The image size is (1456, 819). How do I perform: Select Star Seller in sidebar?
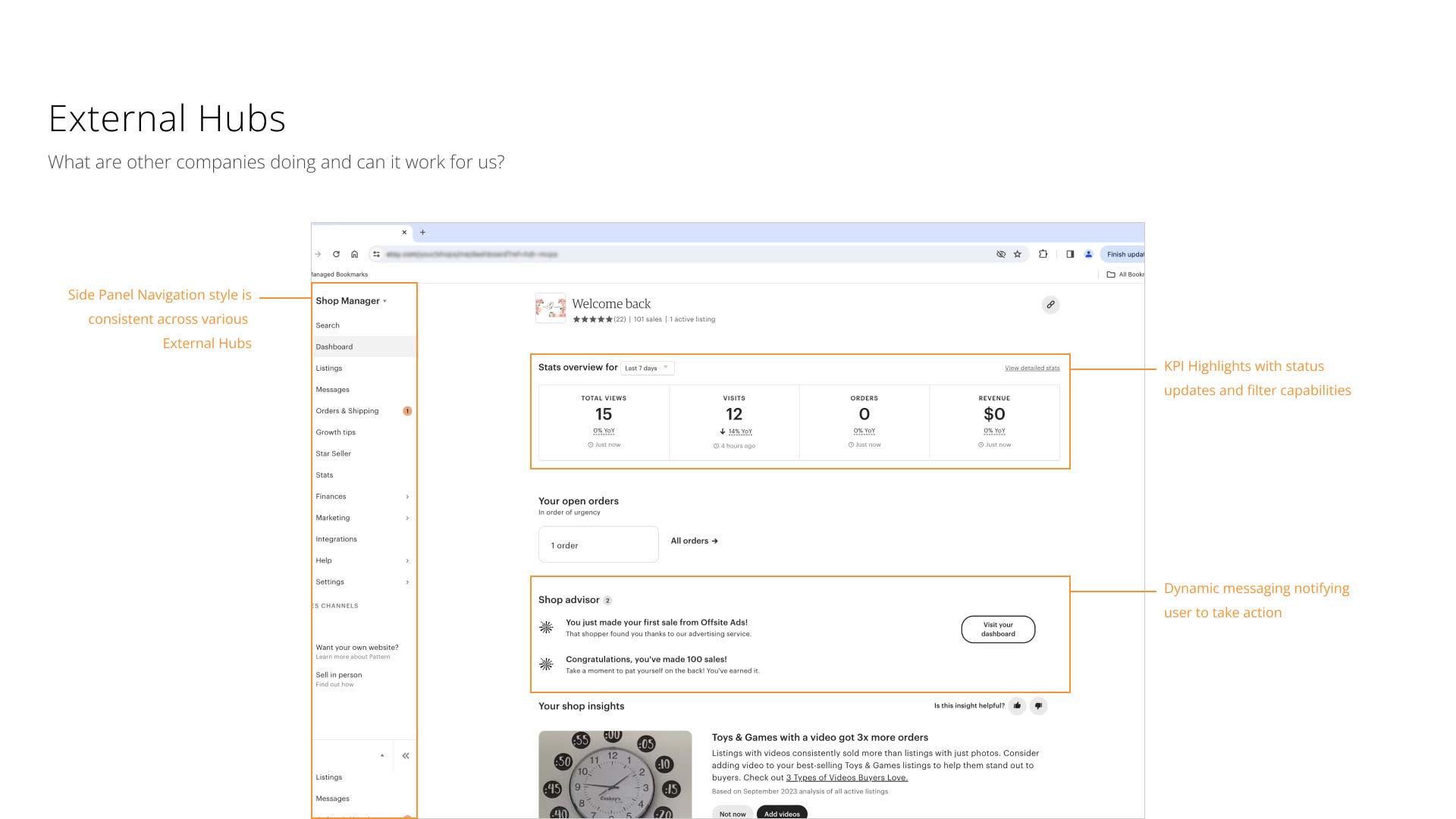click(334, 453)
